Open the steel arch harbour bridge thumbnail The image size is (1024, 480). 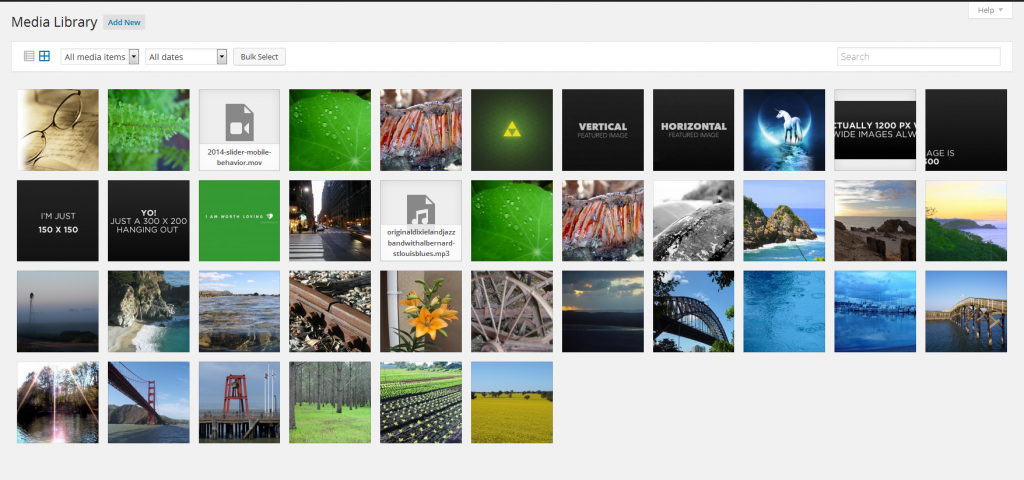coord(694,312)
